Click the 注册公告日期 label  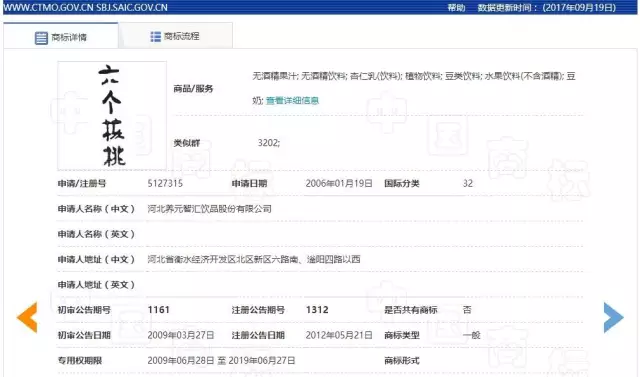click(258, 335)
